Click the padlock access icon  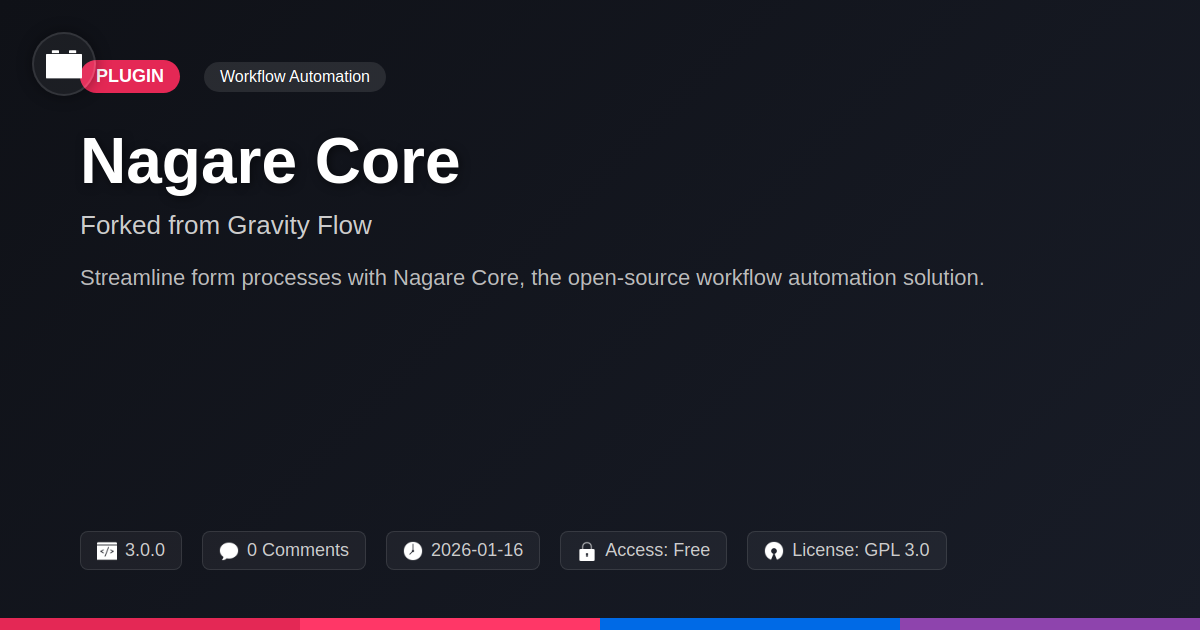[x=587, y=551]
